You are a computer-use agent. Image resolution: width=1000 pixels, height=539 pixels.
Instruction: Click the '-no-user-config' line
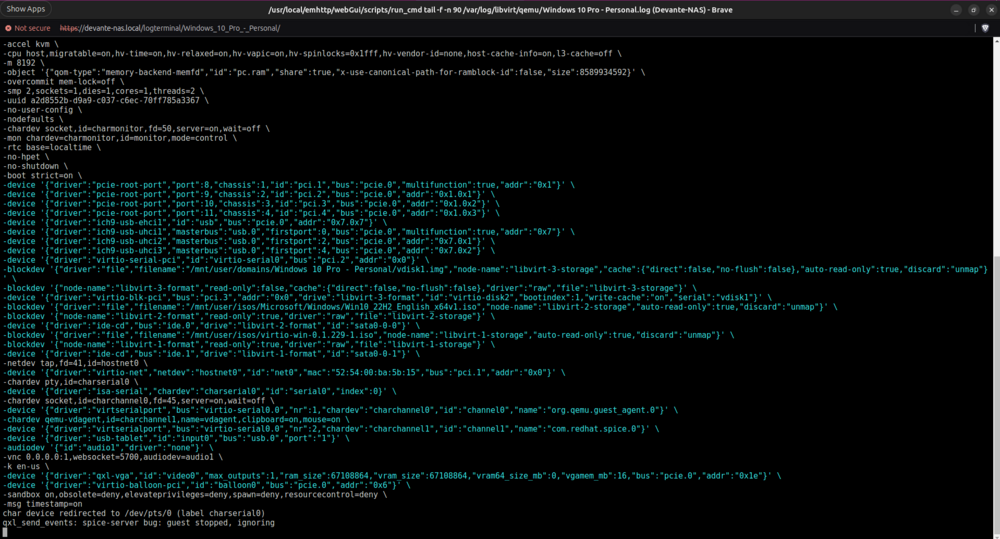[42, 110]
